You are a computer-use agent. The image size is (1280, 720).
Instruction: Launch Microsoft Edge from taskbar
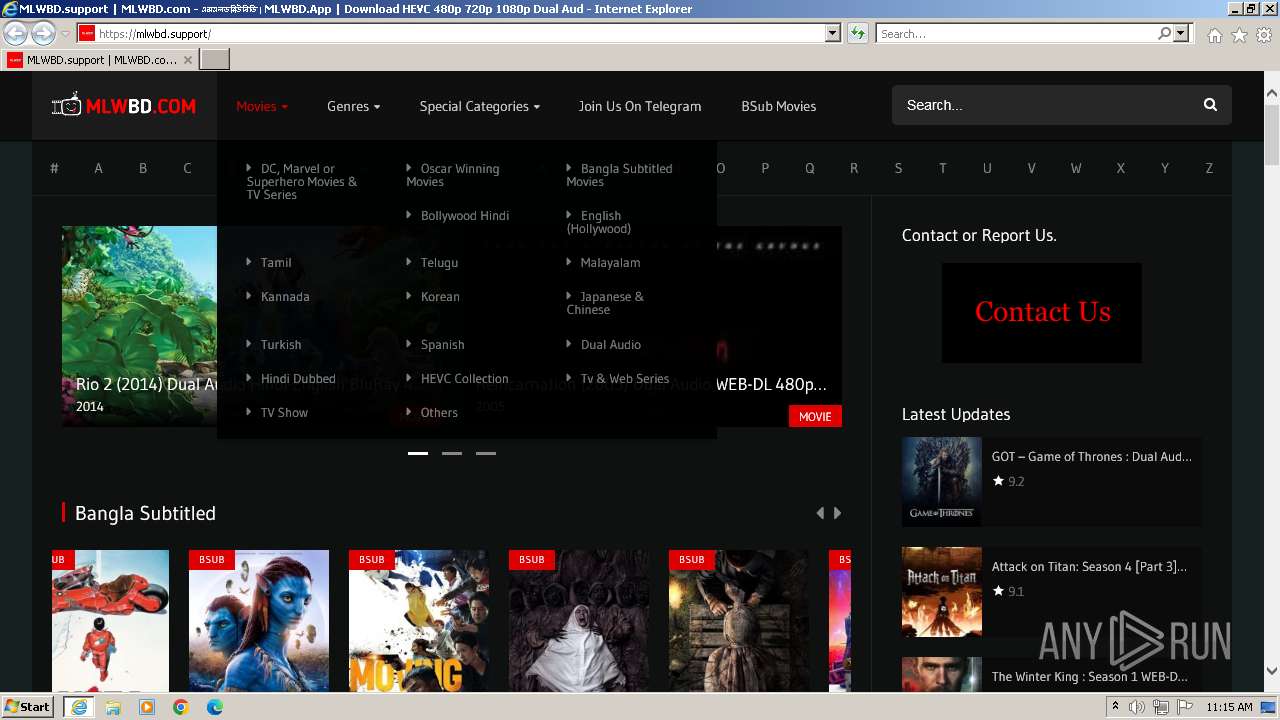[215, 707]
